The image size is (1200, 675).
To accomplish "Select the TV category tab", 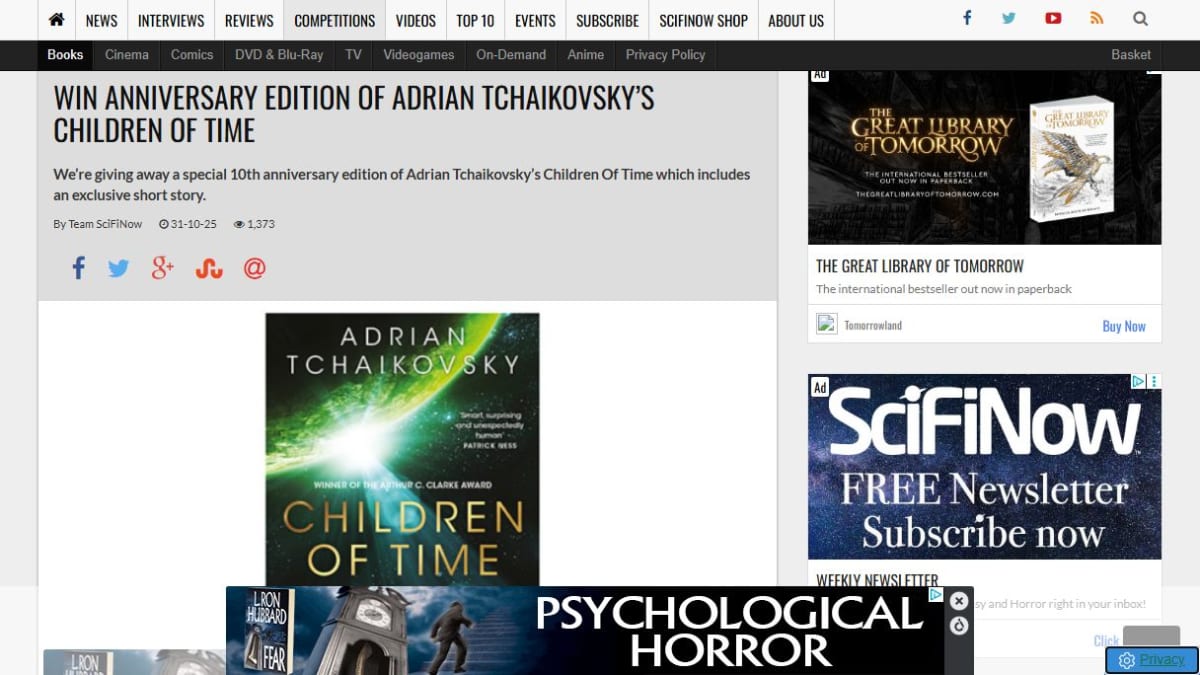I will click(x=353, y=55).
